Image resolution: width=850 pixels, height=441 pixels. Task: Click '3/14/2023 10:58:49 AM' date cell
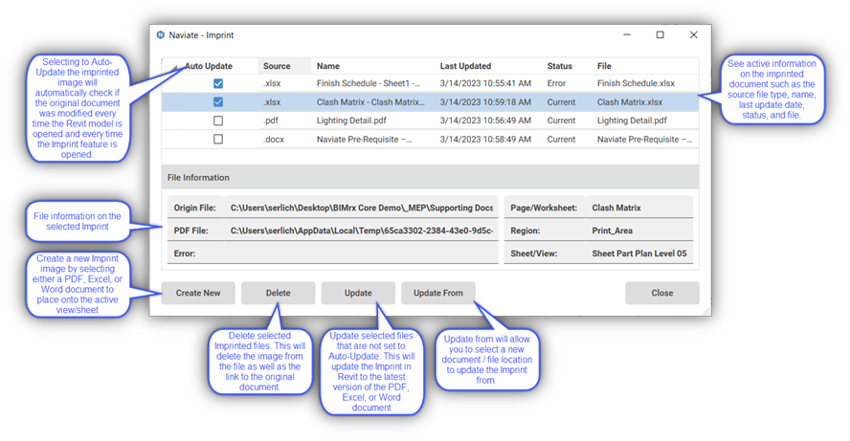pos(485,139)
